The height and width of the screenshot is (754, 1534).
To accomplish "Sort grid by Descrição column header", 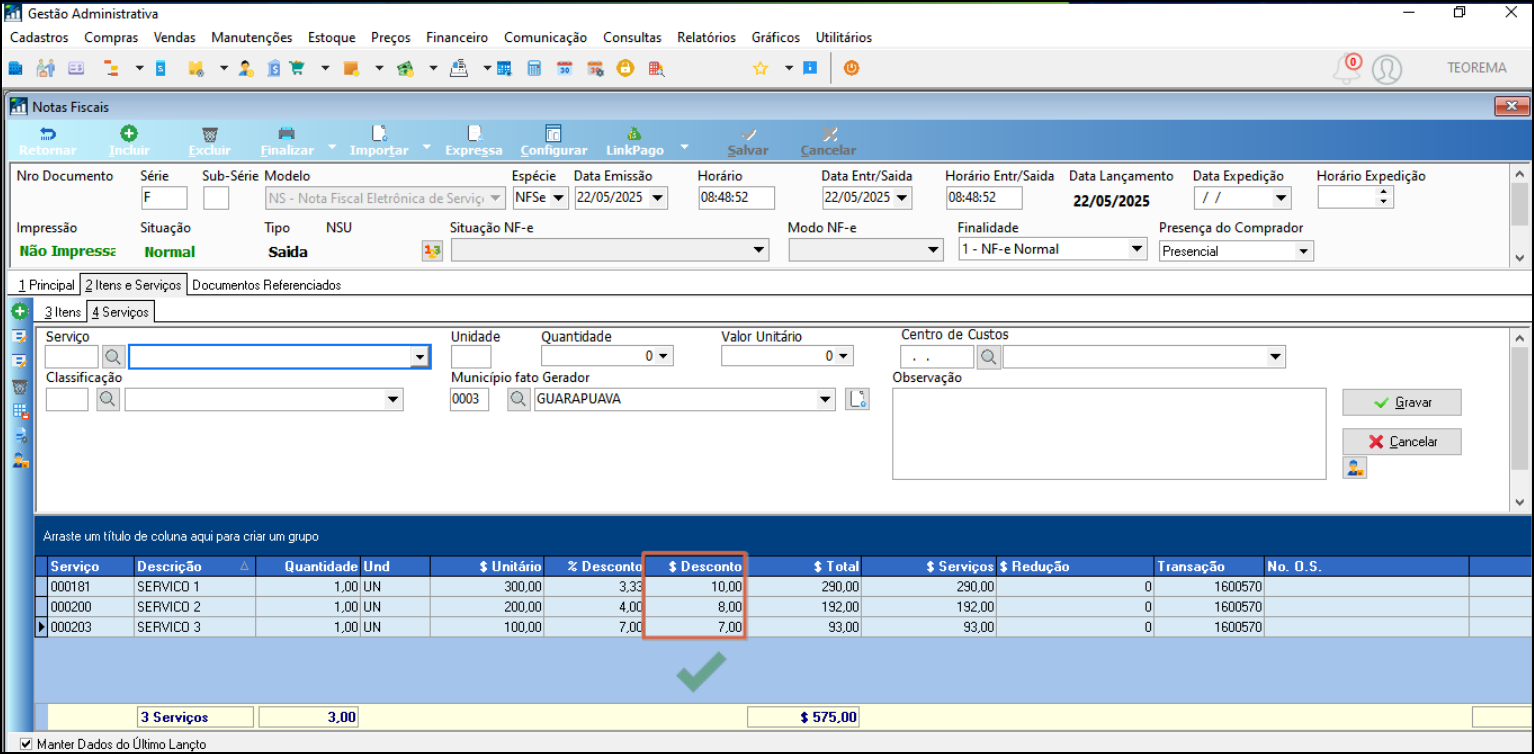I will (194, 566).
